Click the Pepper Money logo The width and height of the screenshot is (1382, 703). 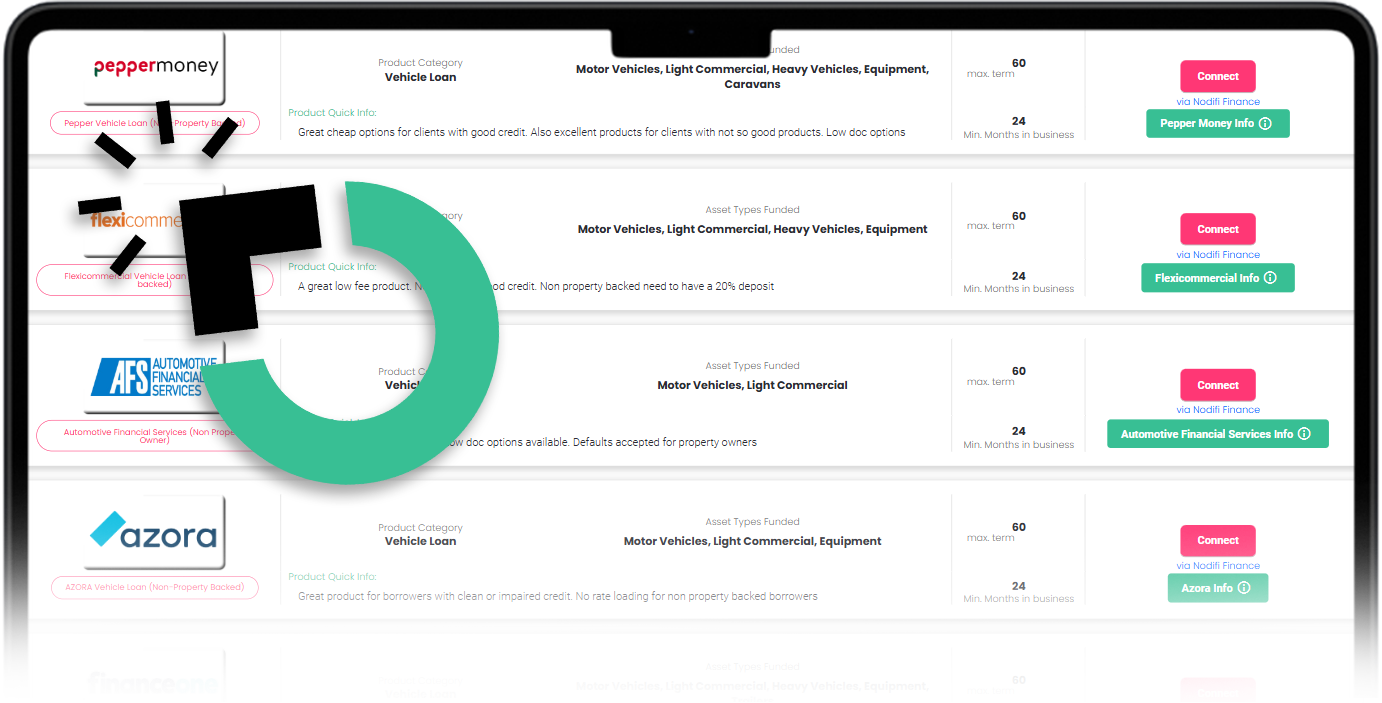point(155,68)
